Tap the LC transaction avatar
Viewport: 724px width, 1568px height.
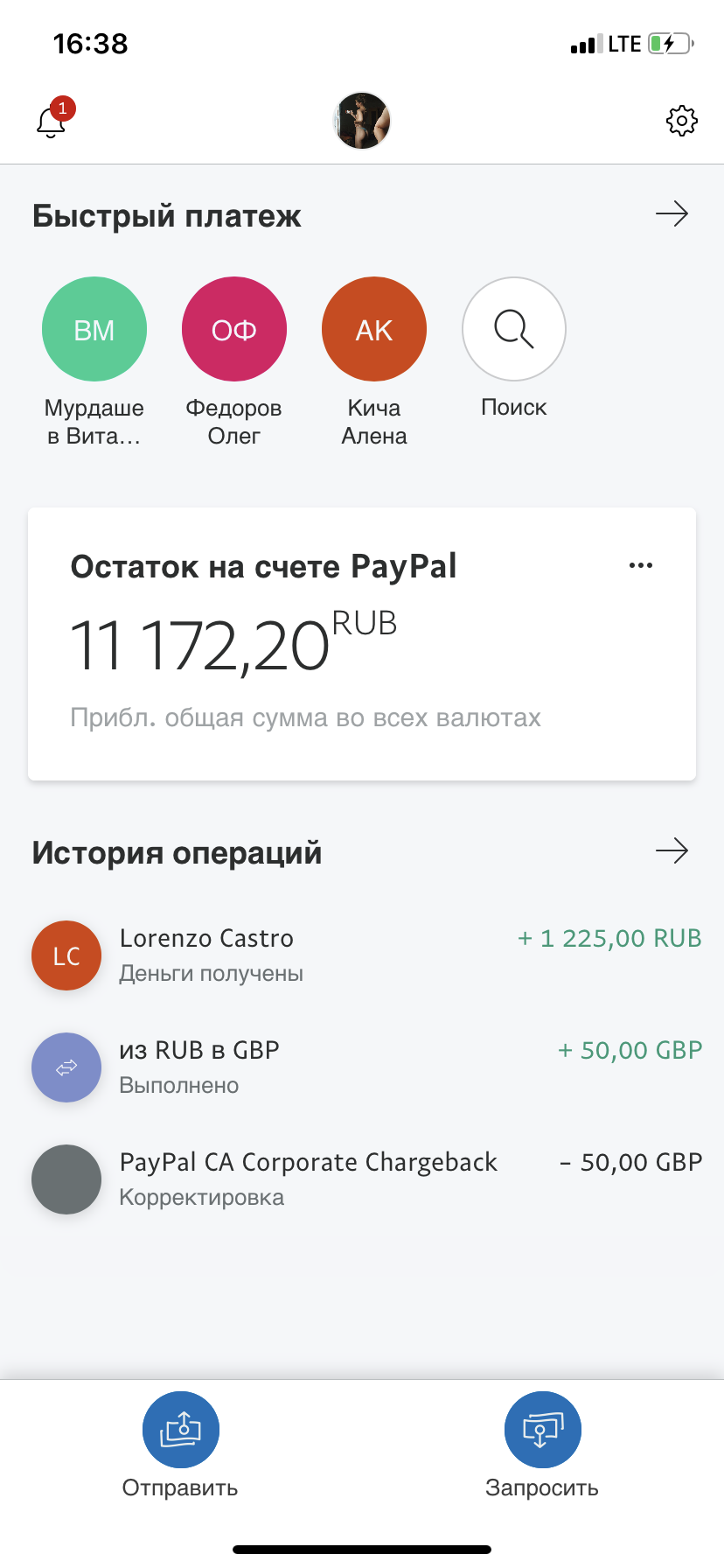[x=66, y=955]
